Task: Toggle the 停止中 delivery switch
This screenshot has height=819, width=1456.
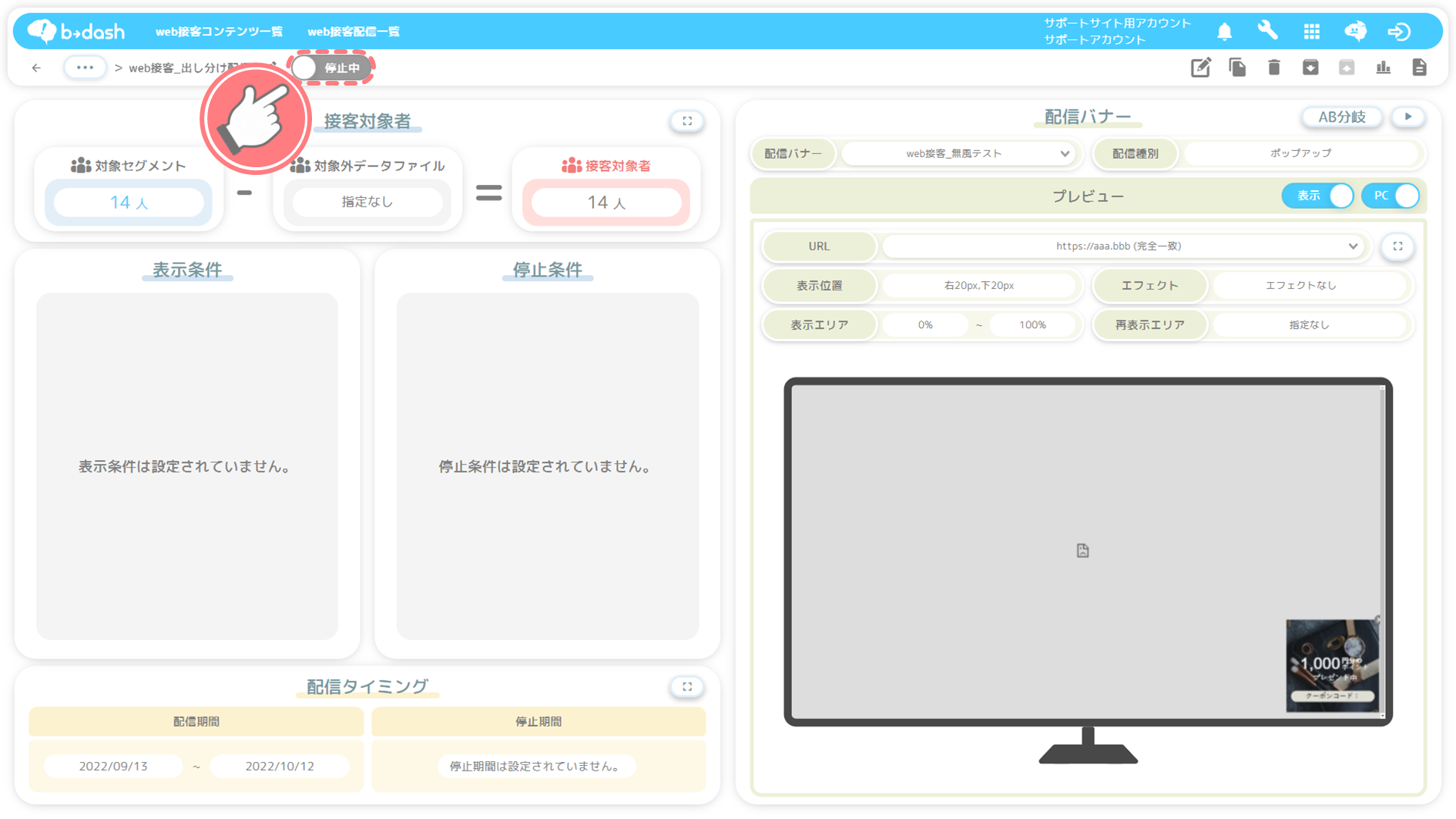Action: pos(331,68)
